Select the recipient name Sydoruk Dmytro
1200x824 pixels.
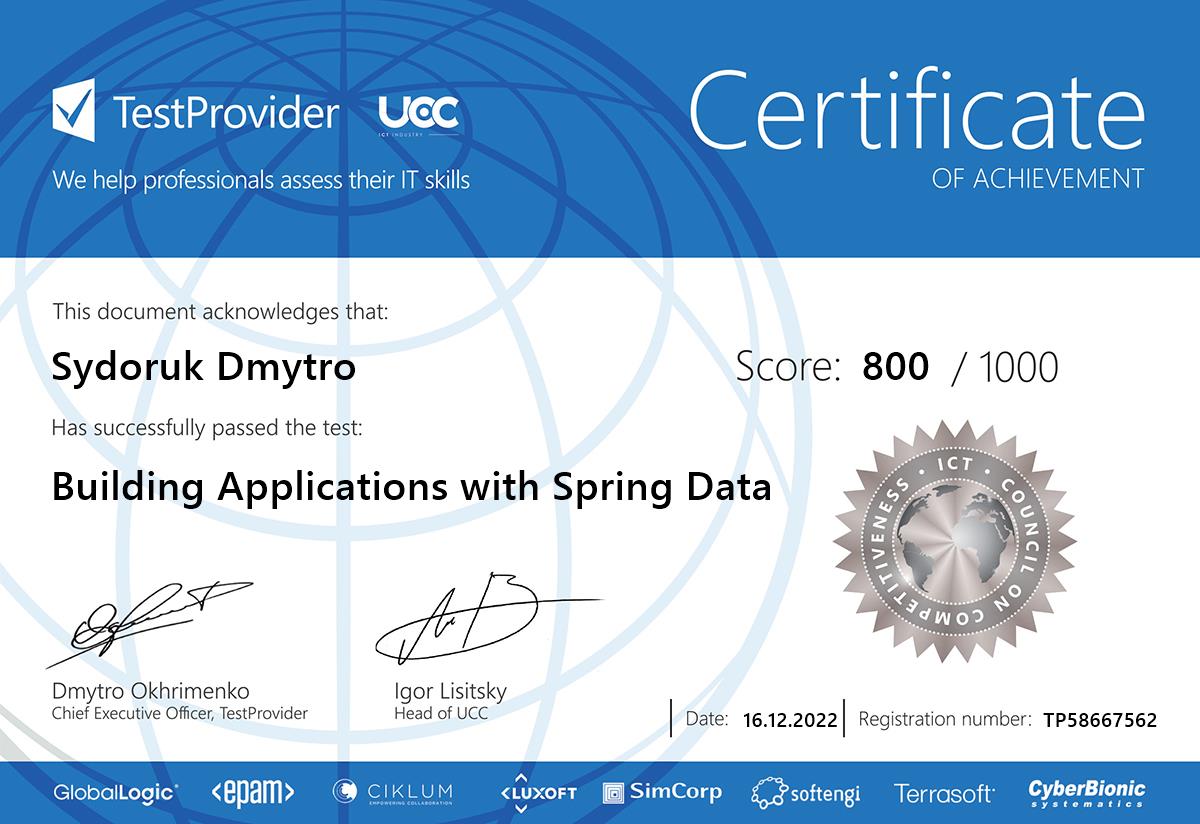[x=203, y=367]
